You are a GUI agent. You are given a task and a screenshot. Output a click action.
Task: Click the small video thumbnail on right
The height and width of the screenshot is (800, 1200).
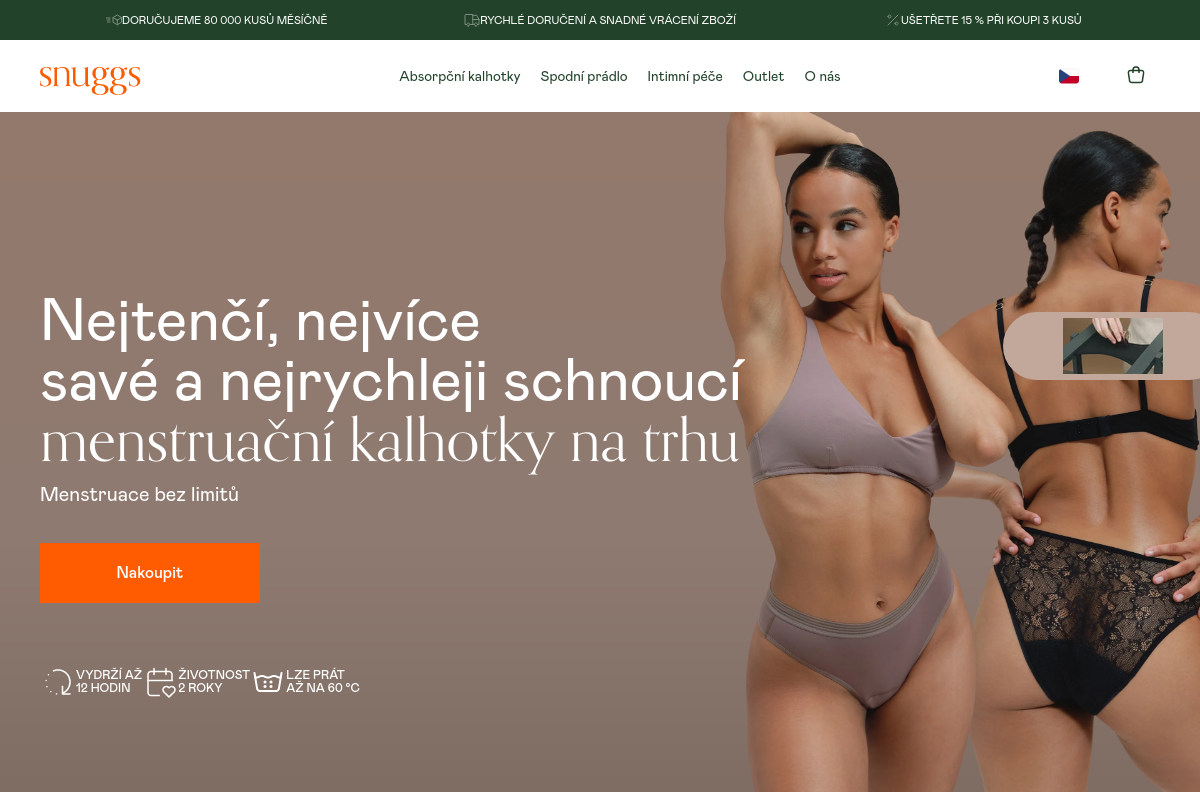(1113, 346)
